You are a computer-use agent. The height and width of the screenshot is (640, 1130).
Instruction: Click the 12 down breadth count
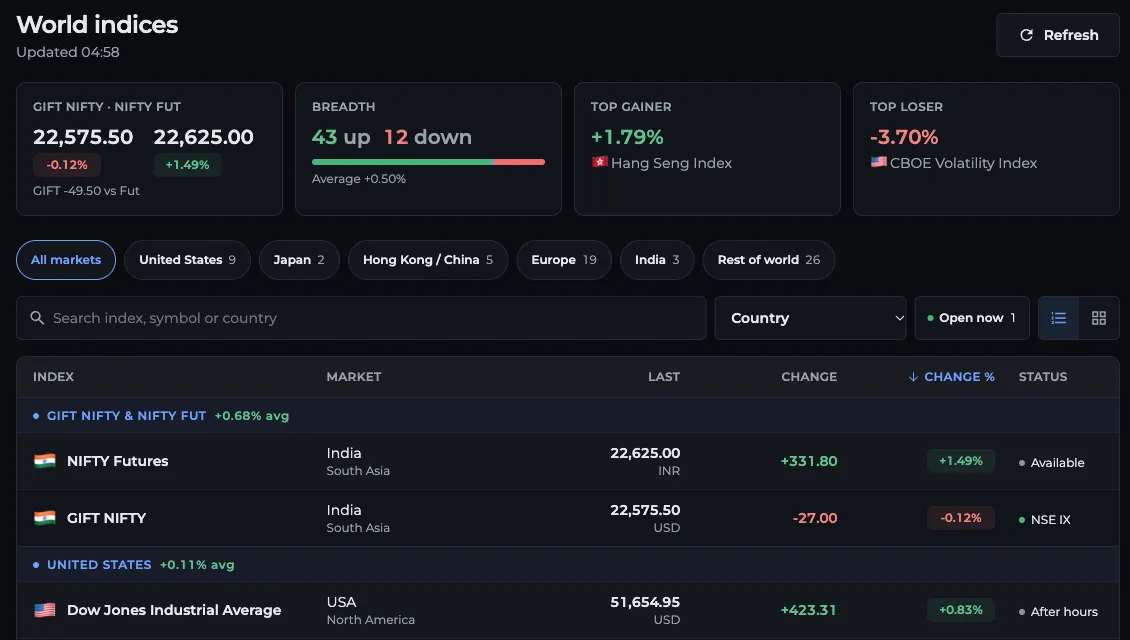coord(428,137)
